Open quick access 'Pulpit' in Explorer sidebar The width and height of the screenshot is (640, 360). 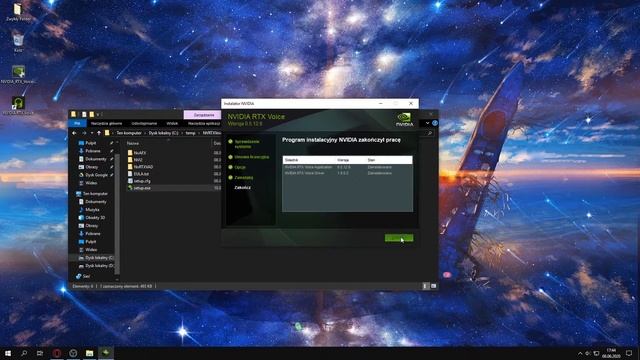click(x=91, y=143)
